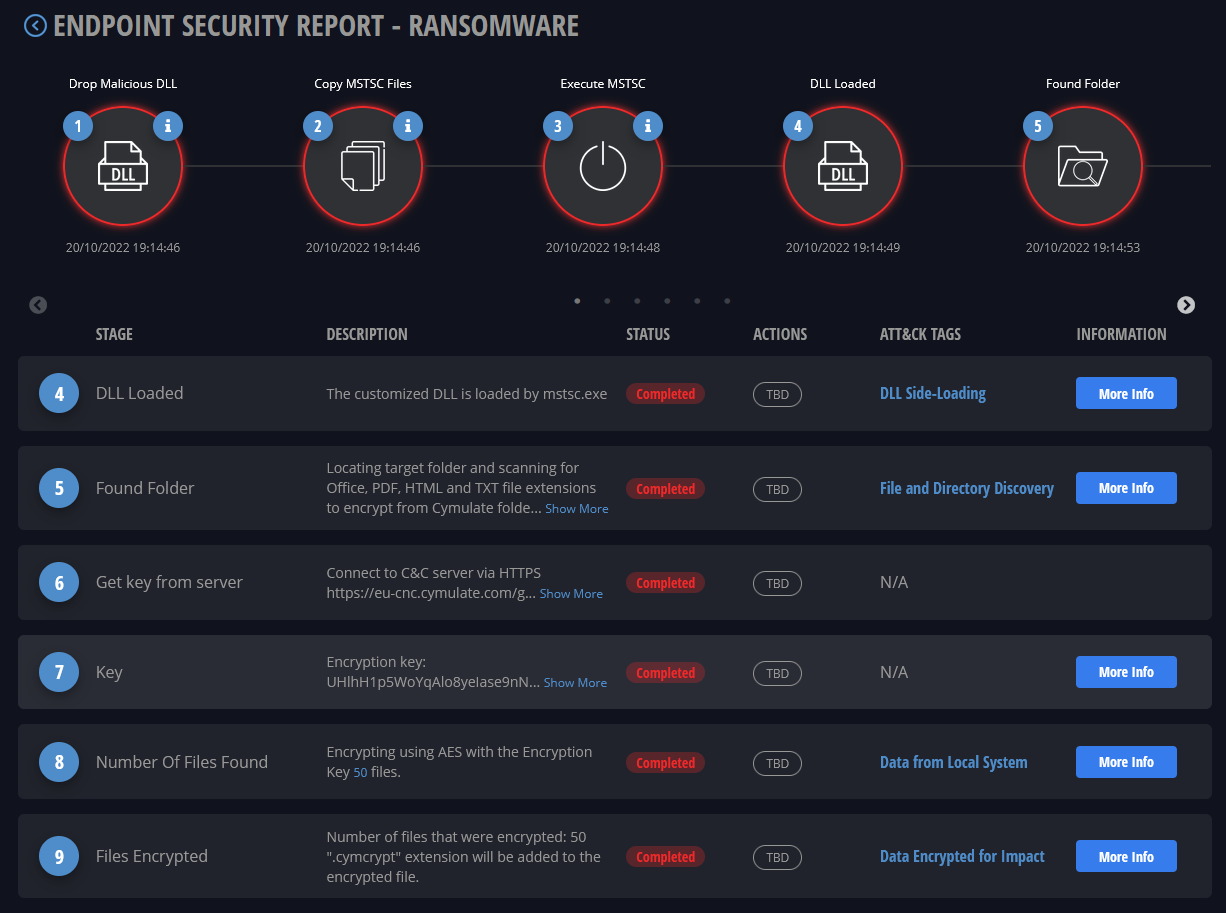Viewport: 1226px width, 913px height.
Task: Click More Info for DLL Loaded
Action: 1126,393
